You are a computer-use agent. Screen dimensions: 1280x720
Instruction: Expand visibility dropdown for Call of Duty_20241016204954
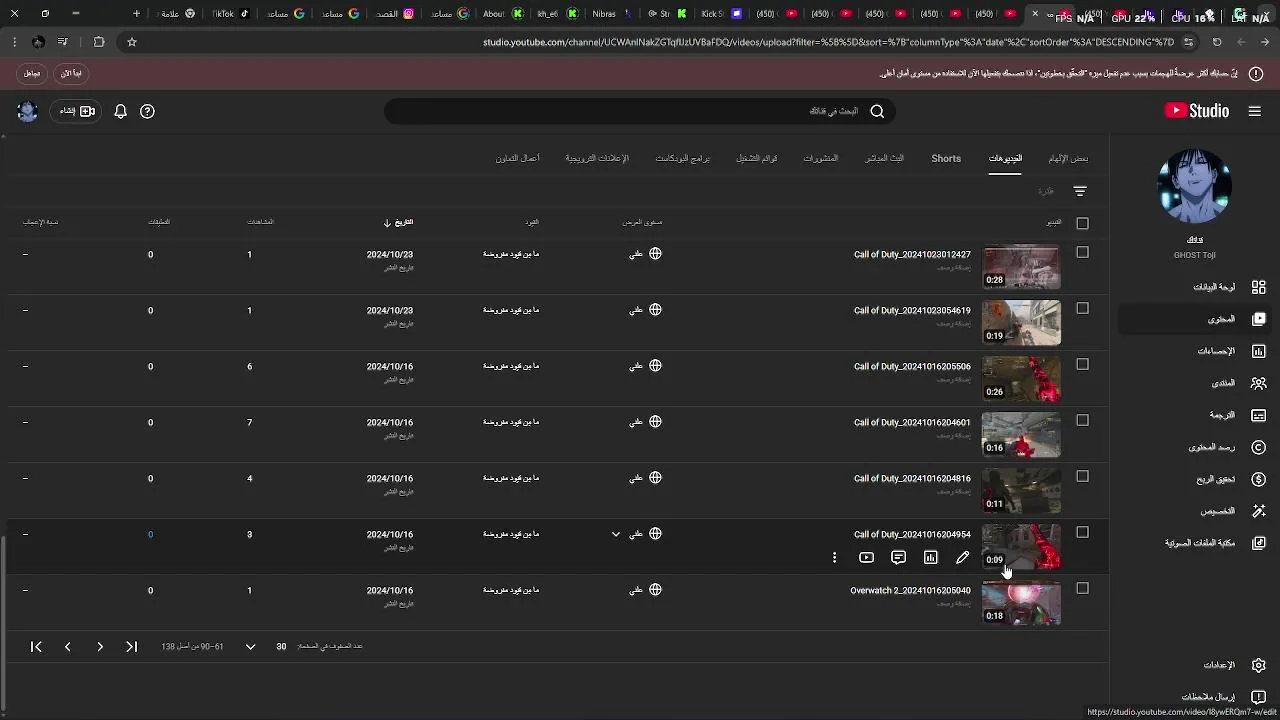point(616,534)
